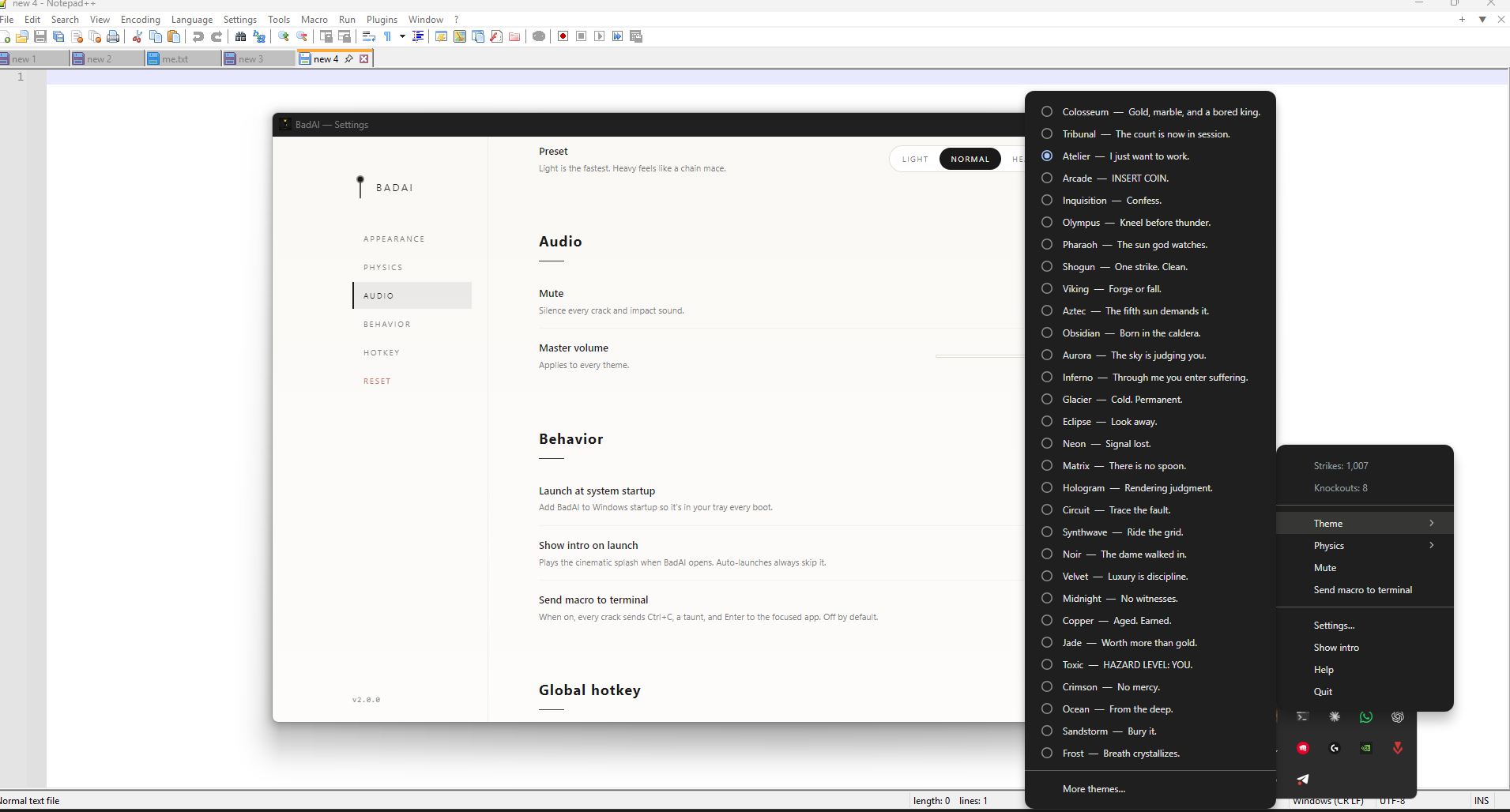Image resolution: width=1510 pixels, height=812 pixels.
Task: Click the terminal tray icon
Action: (x=1303, y=717)
